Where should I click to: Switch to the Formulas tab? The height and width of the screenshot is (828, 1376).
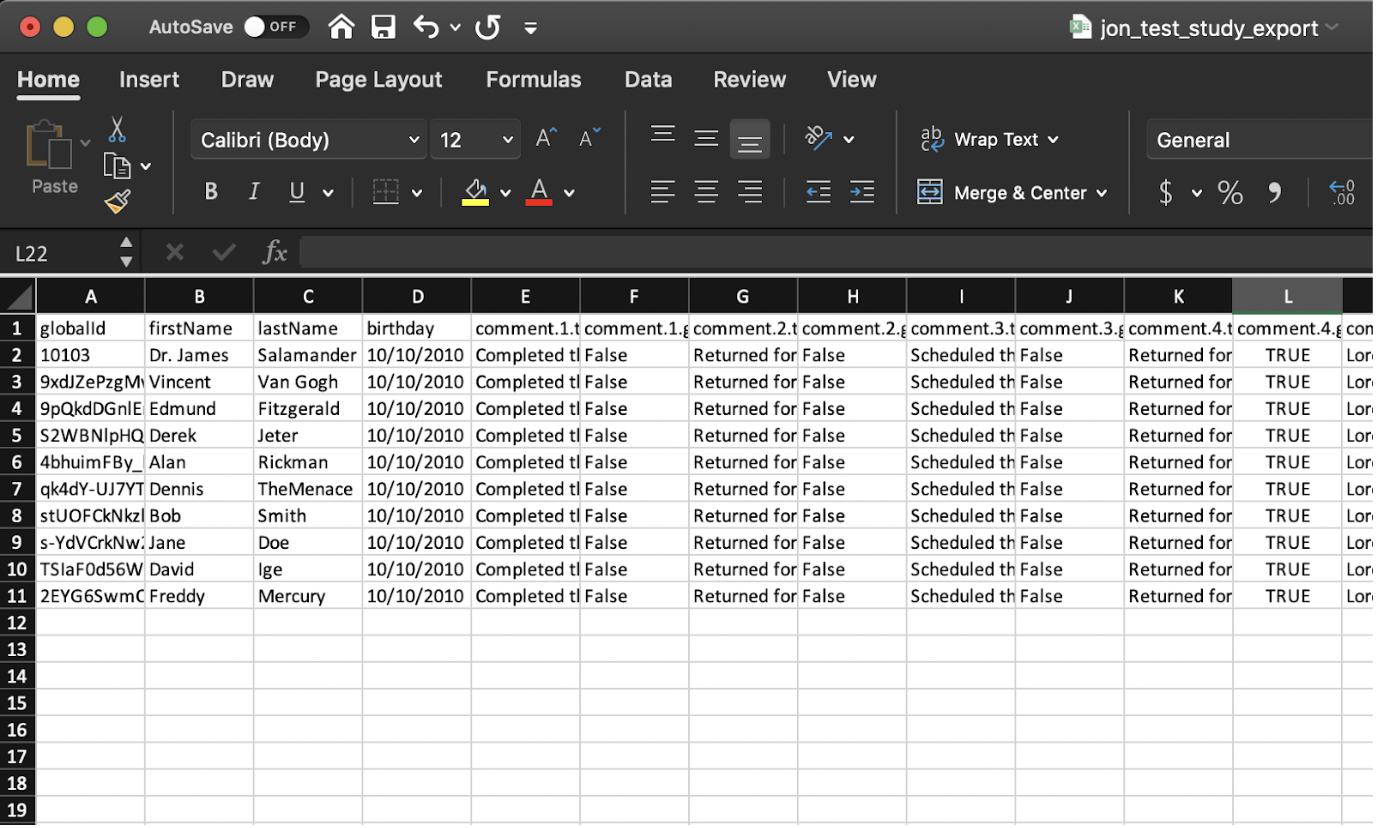(533, 80)
